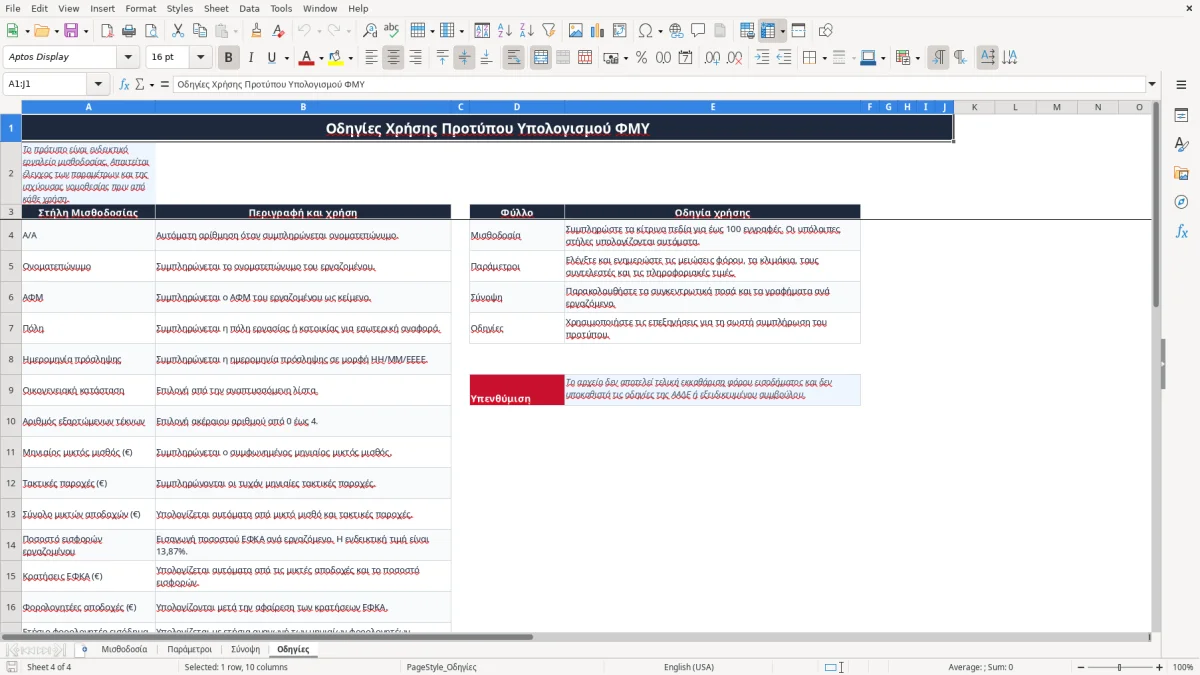Select row 5 header

(x=11, y=266)
